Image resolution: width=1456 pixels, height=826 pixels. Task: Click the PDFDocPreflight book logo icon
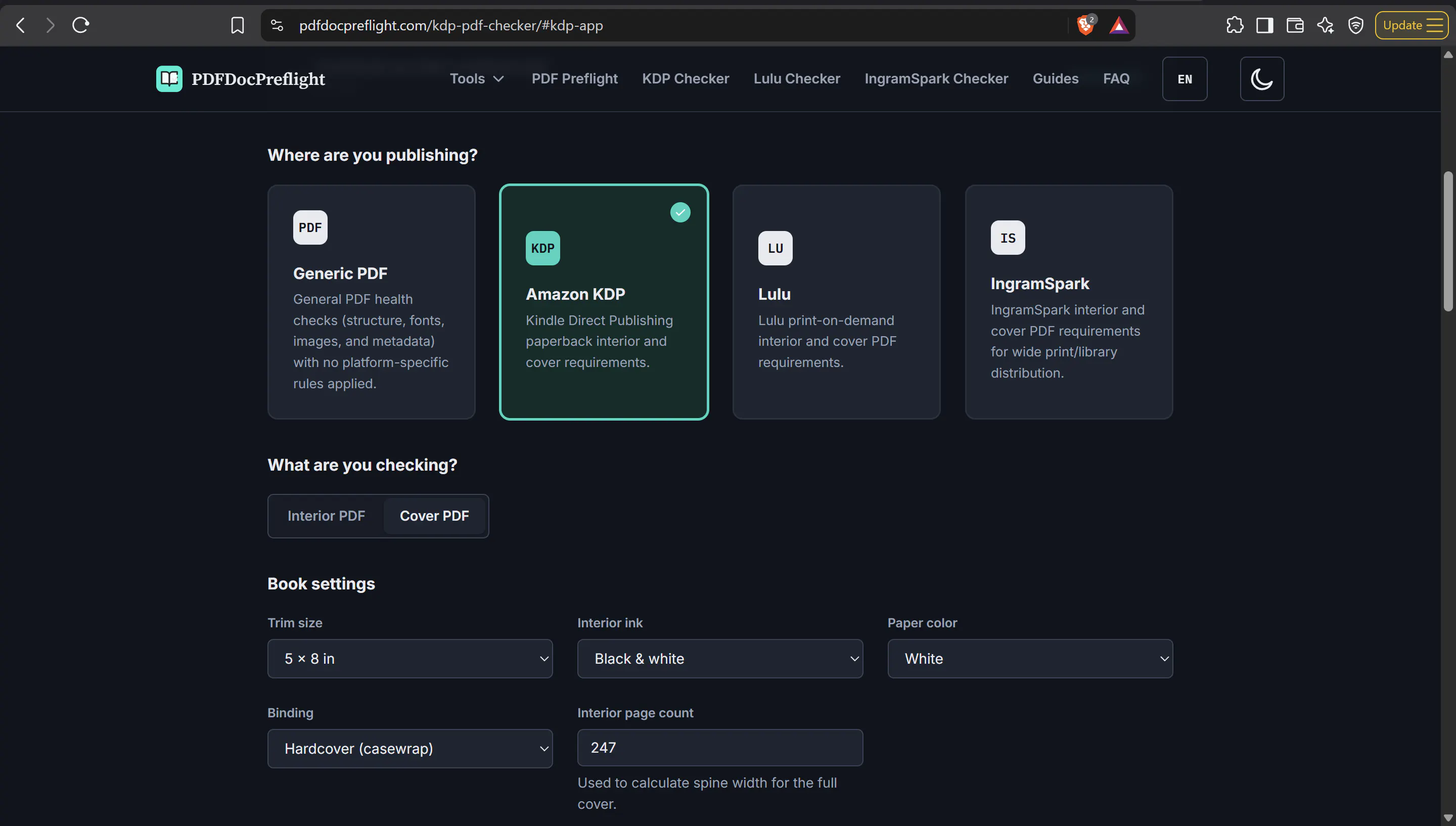(169, 79)
